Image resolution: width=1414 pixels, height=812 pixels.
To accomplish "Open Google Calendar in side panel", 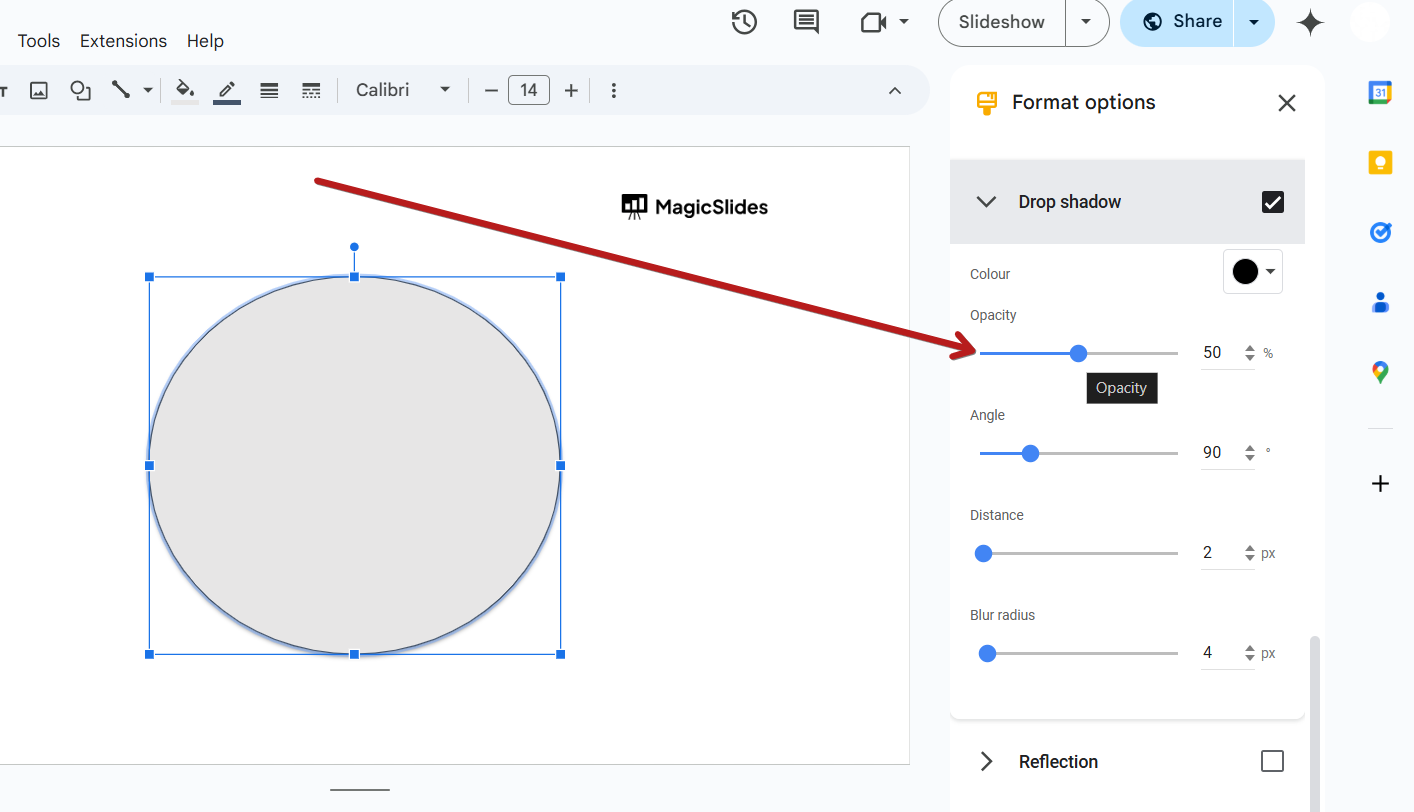I will [1380, 92].
